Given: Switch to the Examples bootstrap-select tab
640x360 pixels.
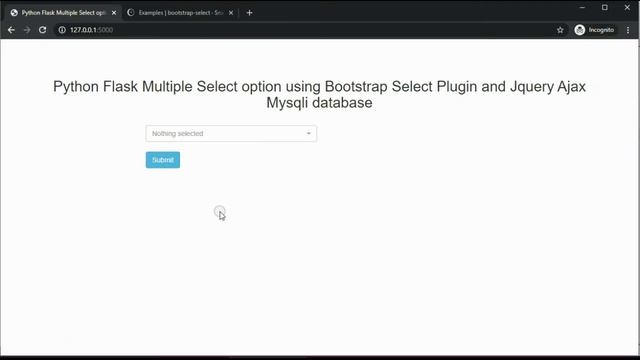Looking at the screenshot, I should 180,13.
